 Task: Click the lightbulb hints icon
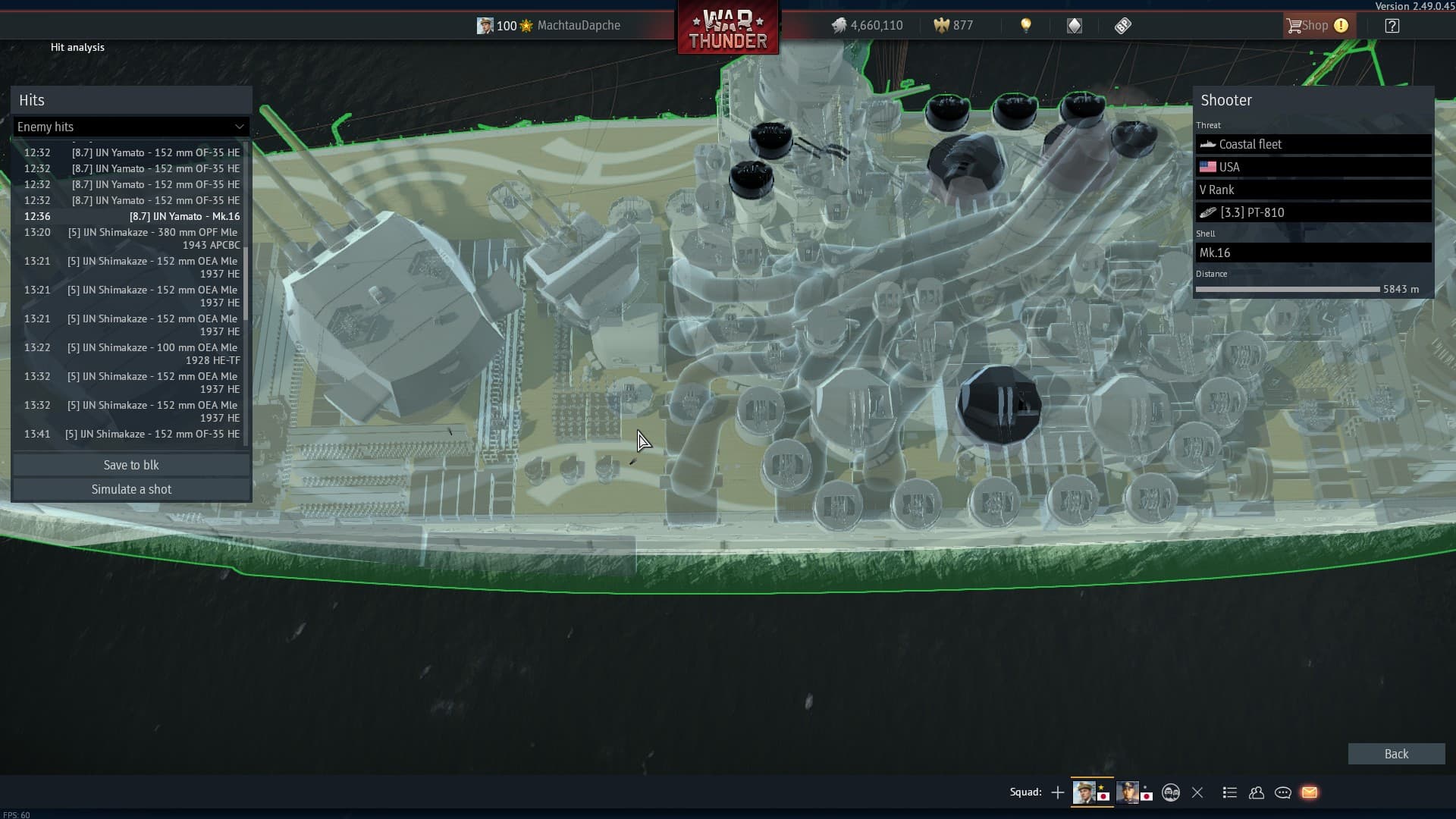[1025, 26]
